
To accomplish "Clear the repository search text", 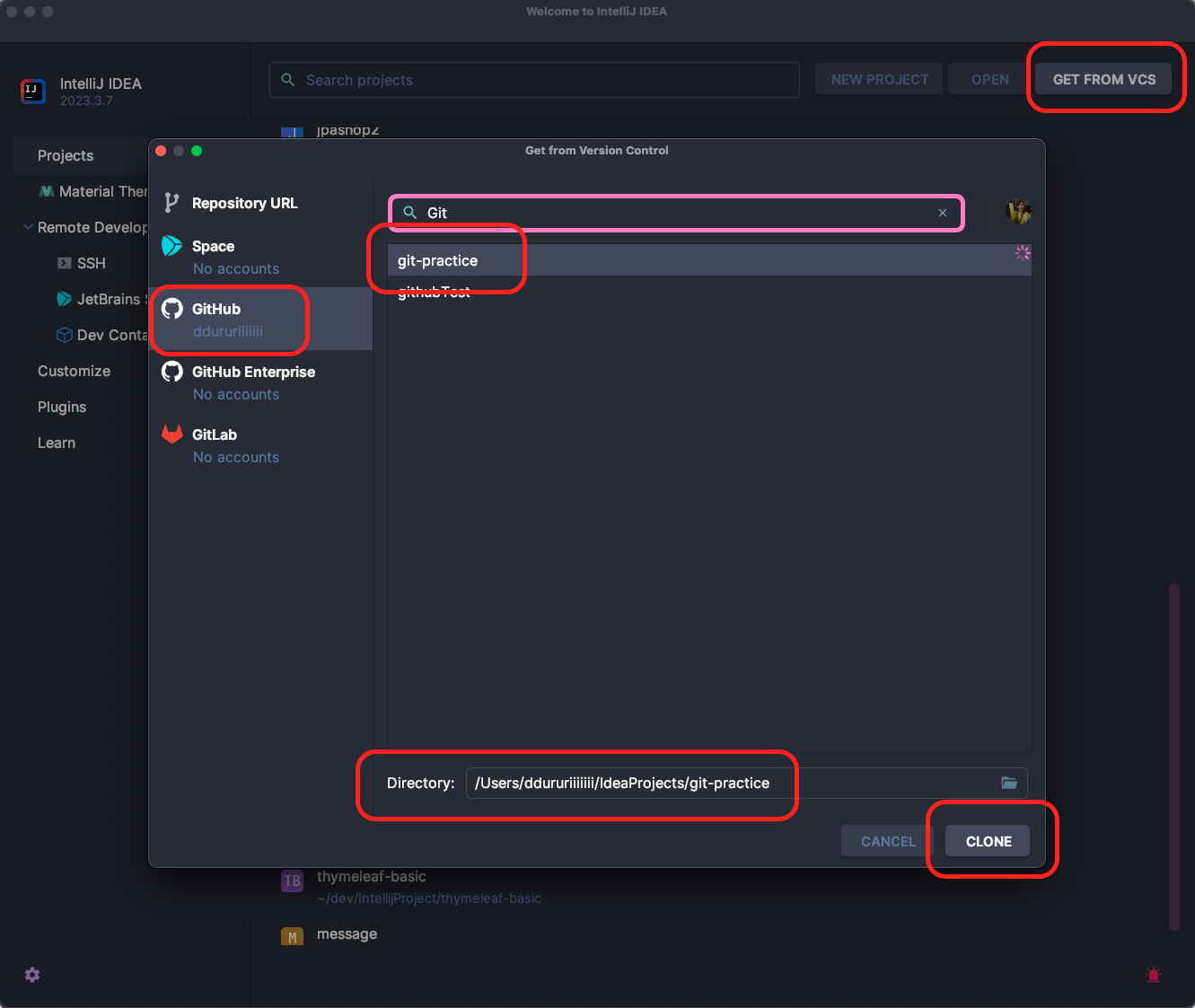I will 943,213.
